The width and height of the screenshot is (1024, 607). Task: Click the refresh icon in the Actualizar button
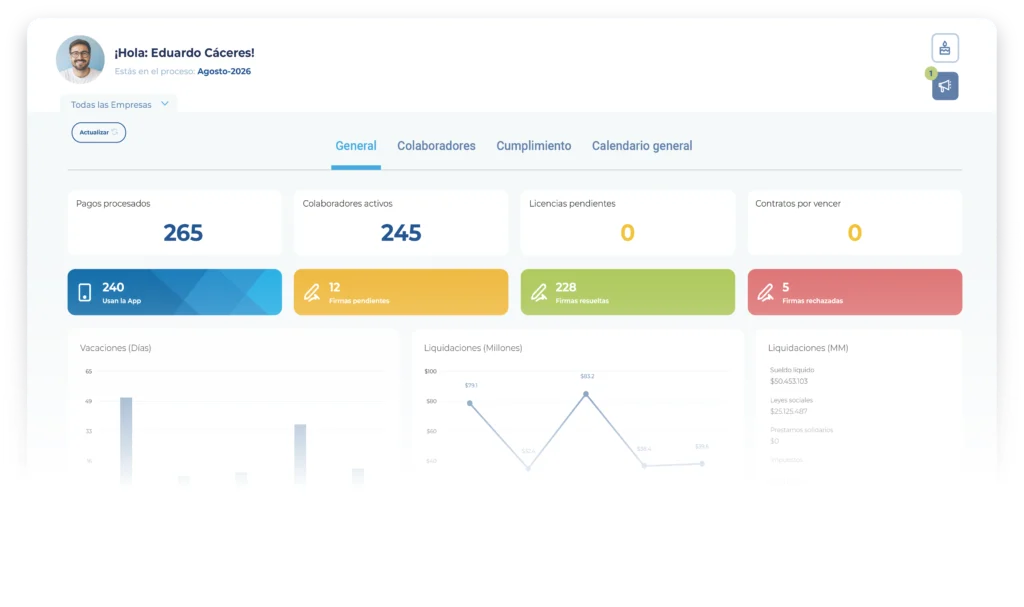tap(115, 132)
